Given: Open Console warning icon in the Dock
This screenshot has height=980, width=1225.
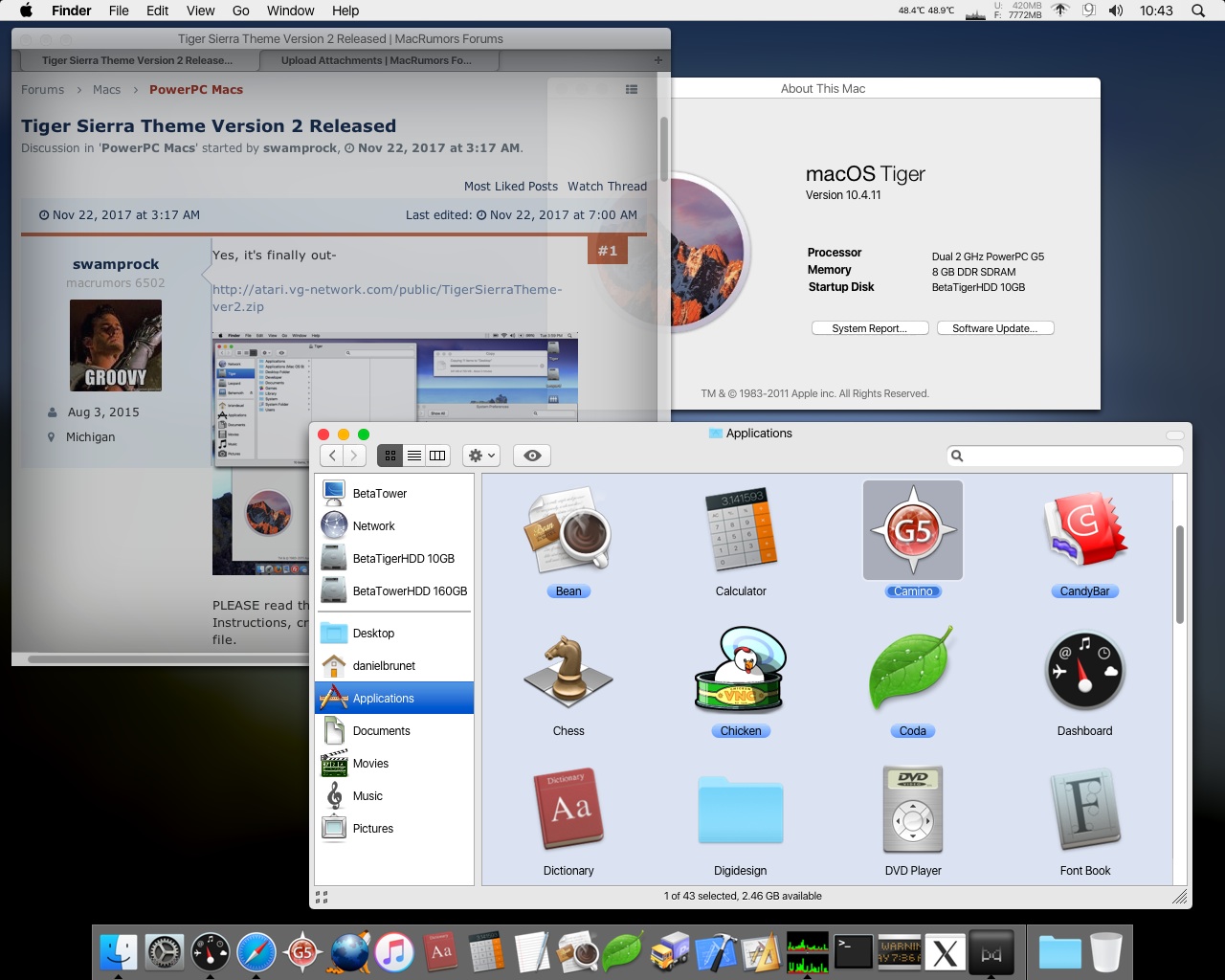Looking at the screenshot, I should (x=900, y=952).
